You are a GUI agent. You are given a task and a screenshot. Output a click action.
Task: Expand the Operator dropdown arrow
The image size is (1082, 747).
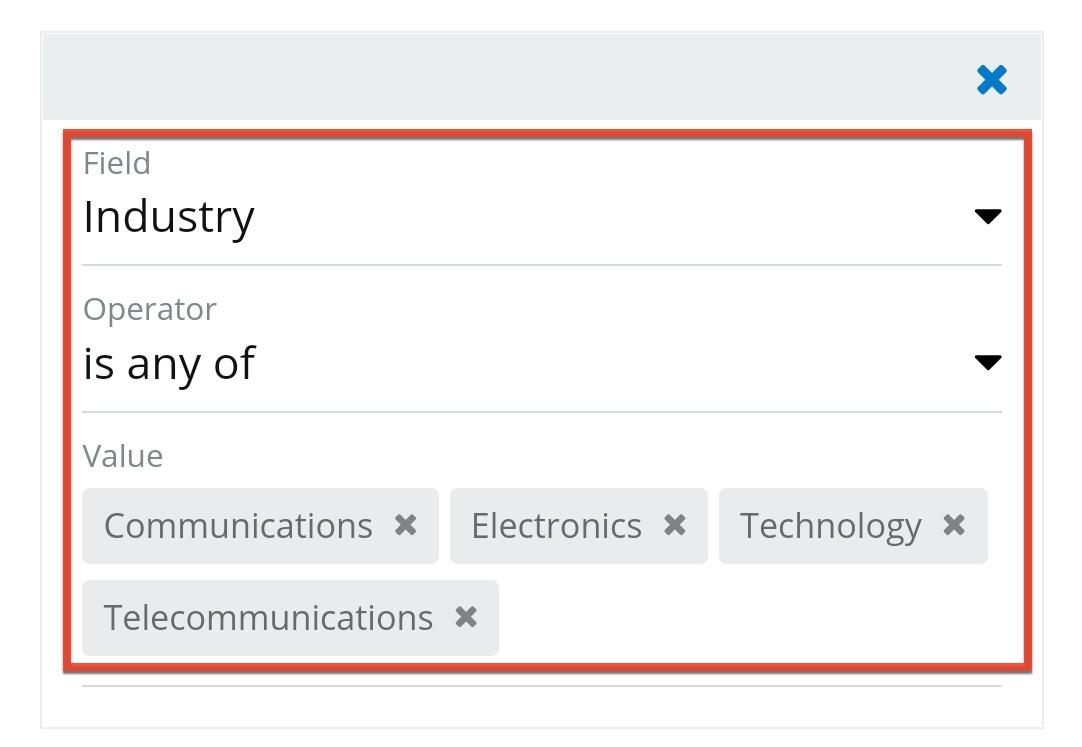pyautogui.click(x=987, y=362)
